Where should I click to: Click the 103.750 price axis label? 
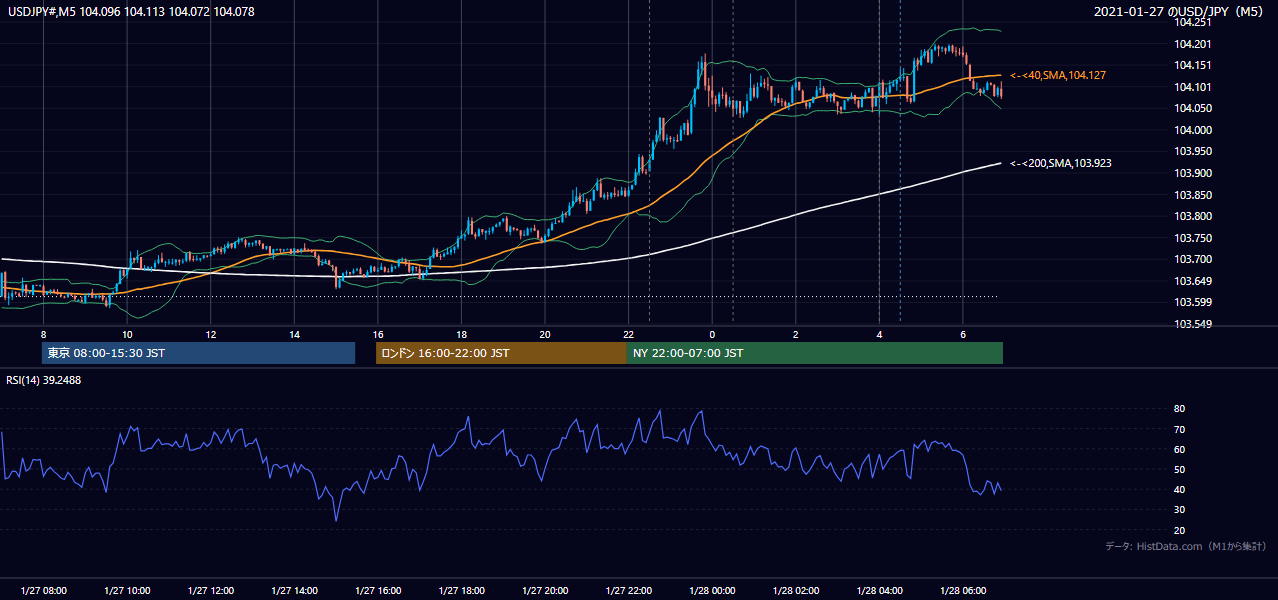click(1192, 238)
